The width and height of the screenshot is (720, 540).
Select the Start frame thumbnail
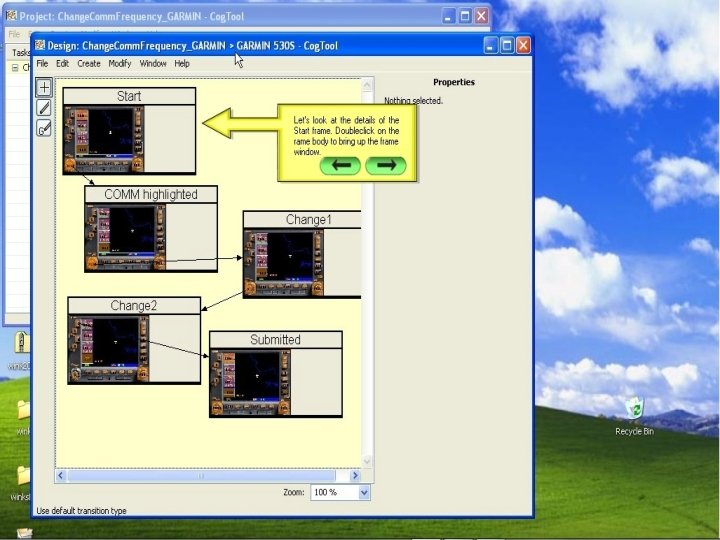click(104, 139)
